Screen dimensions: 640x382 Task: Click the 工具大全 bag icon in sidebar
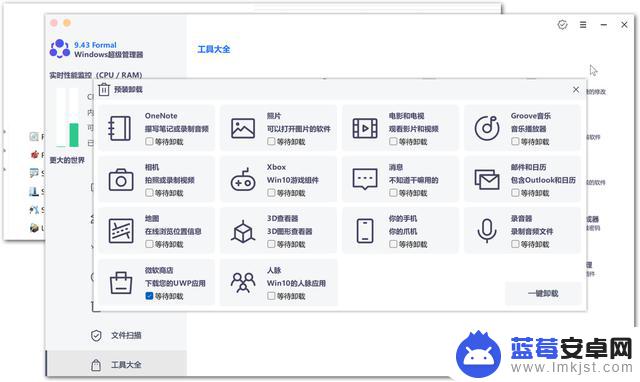(x=96, y=365)
